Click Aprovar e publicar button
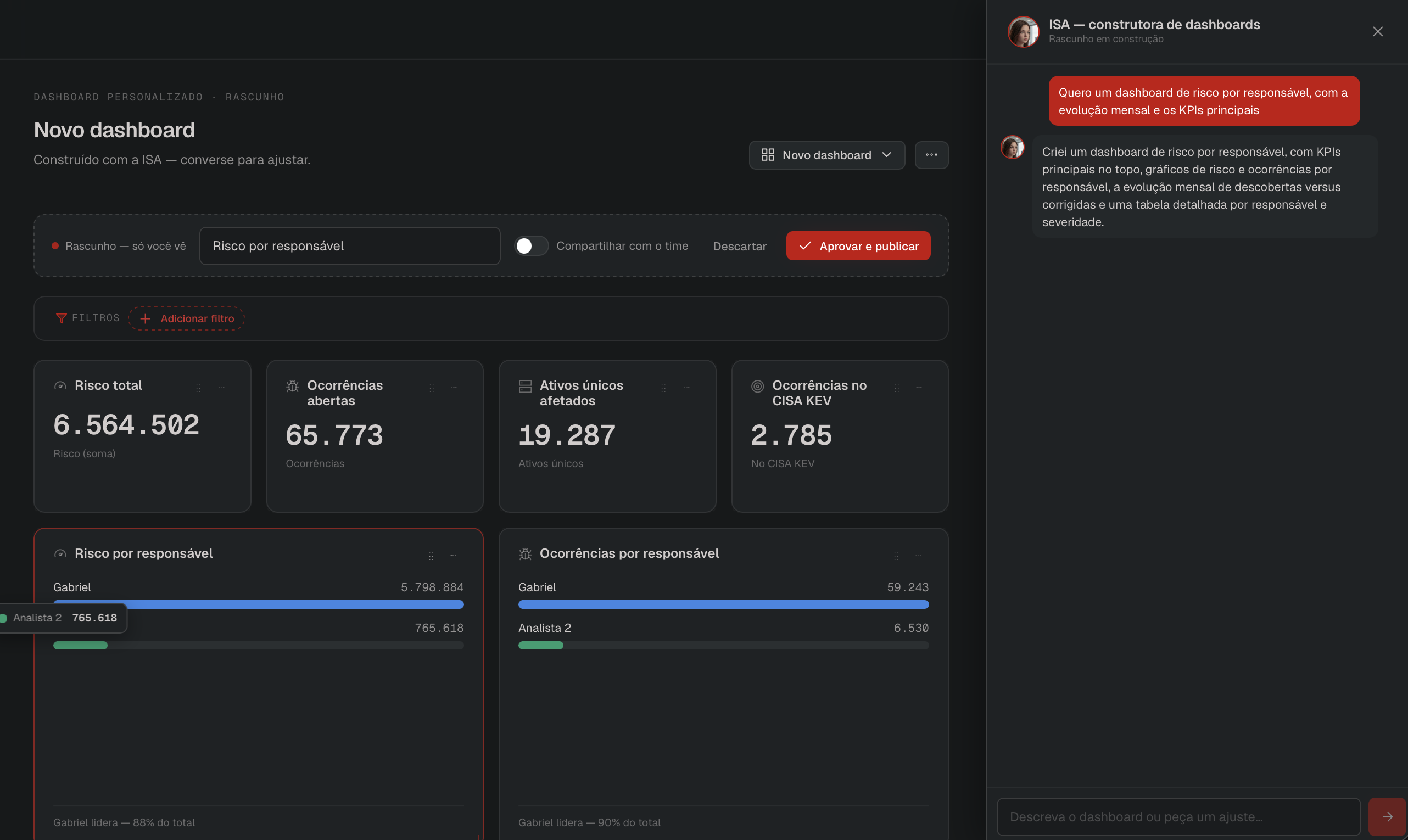Screen dimensions: 1408x840 (x=858, y=245)
